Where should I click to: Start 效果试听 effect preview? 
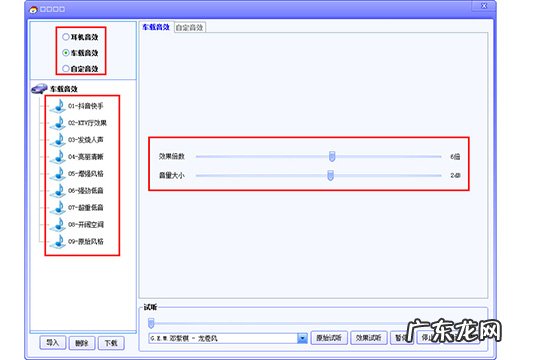[368, 338]
